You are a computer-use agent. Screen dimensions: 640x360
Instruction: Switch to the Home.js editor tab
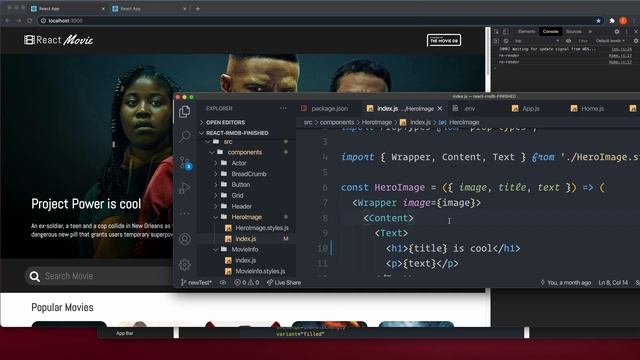587,108
